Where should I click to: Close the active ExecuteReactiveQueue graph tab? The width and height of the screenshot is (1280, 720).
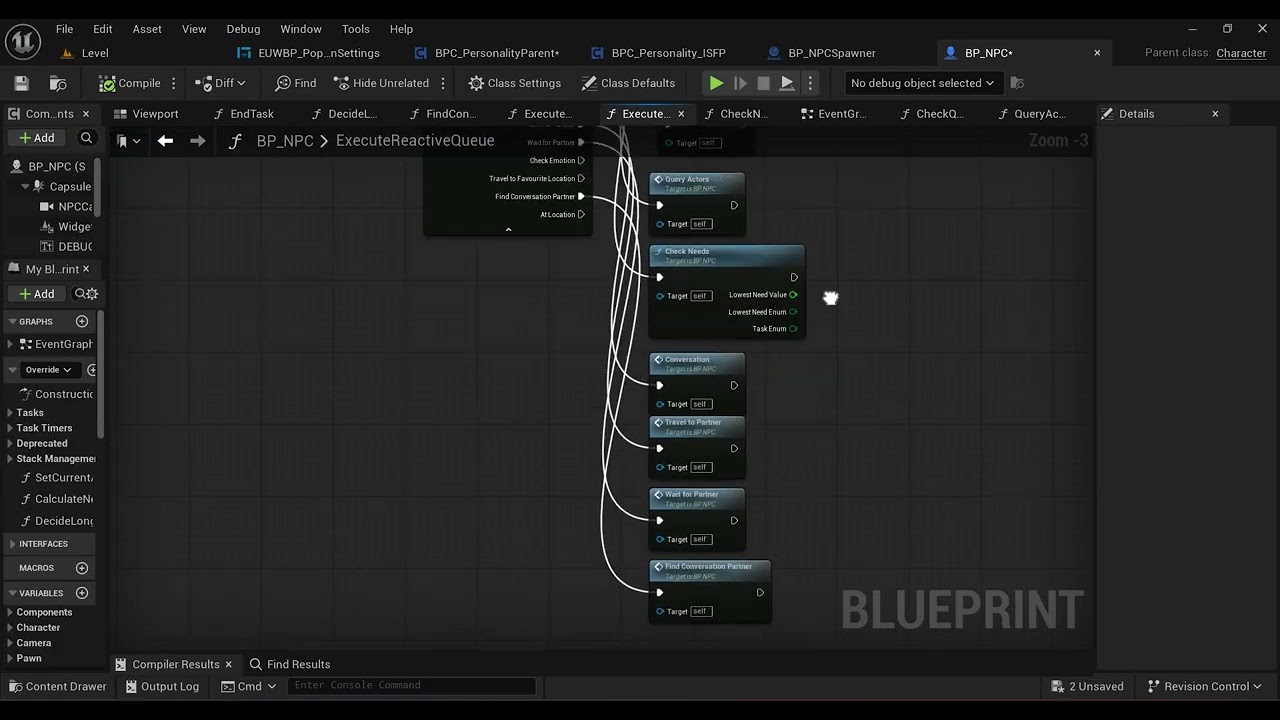(x=681, y=114)
